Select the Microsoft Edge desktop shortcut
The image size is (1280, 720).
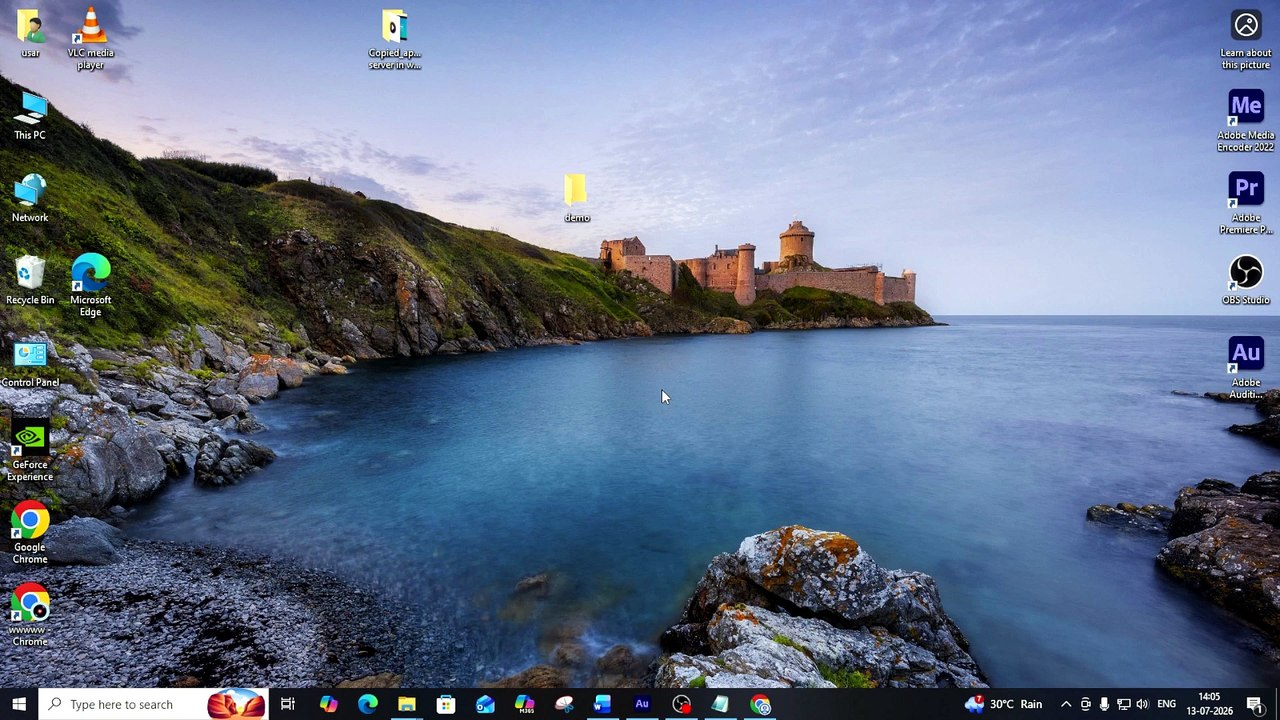(90, 285)
